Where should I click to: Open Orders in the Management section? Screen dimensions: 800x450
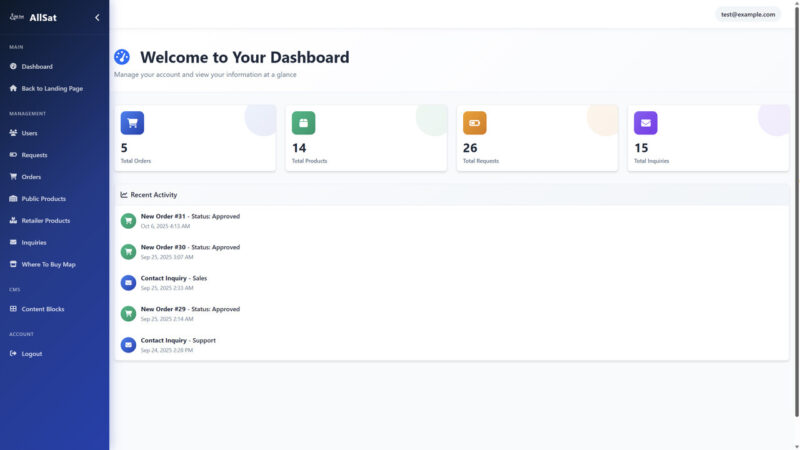point(31,177)
